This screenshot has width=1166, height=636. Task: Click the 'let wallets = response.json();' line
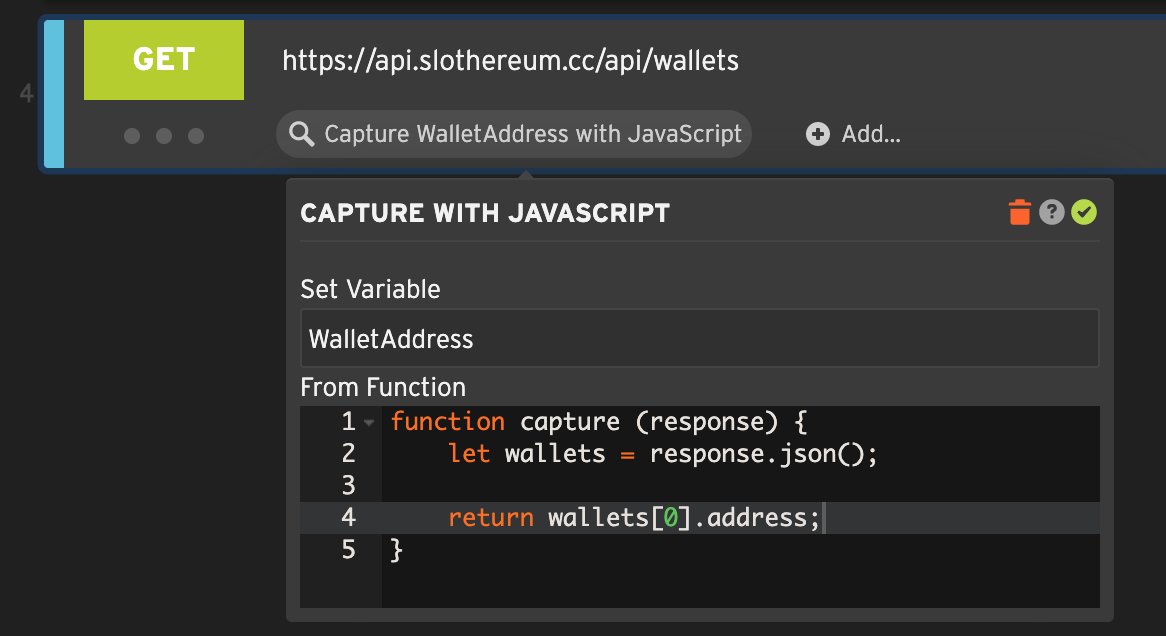[663, 454]
